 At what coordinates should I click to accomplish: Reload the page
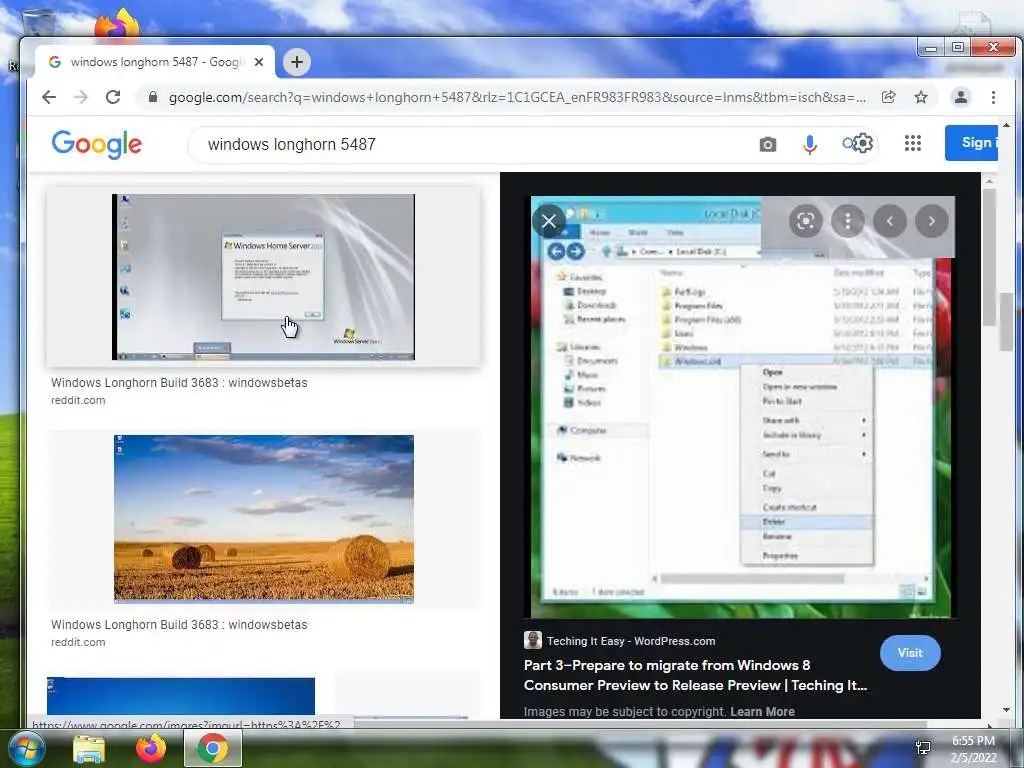click(113, 97)
